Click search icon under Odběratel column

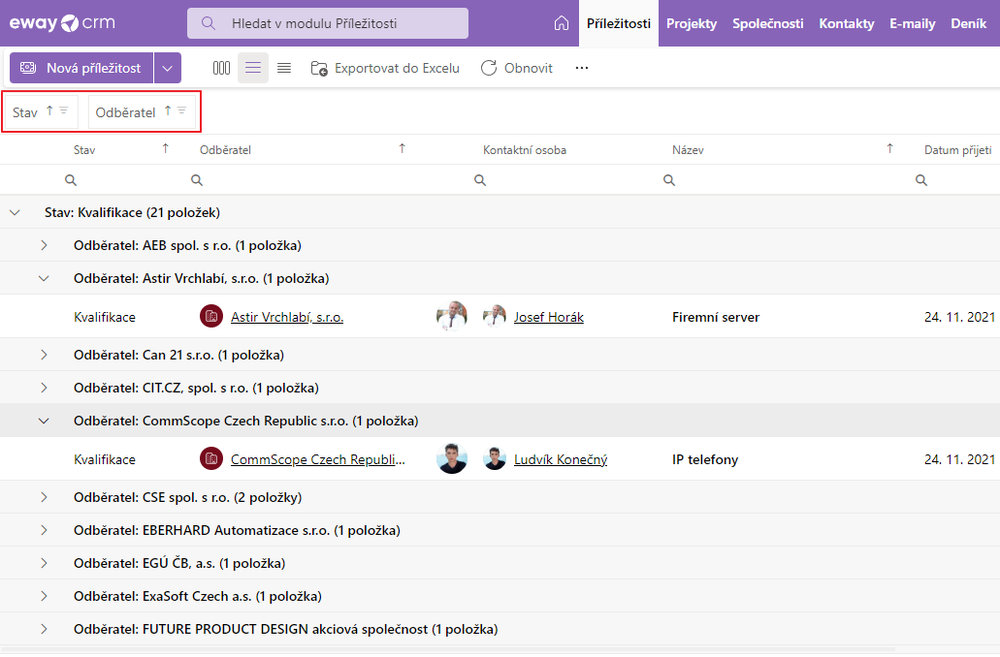[x=197, y=181]
